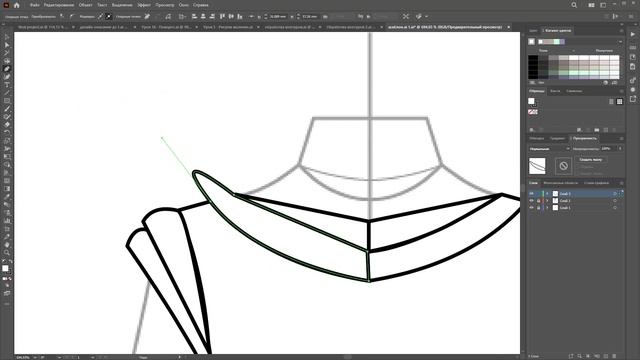Select the Pen tool
The height and width of the screenshot is (360, 640).
7,69
